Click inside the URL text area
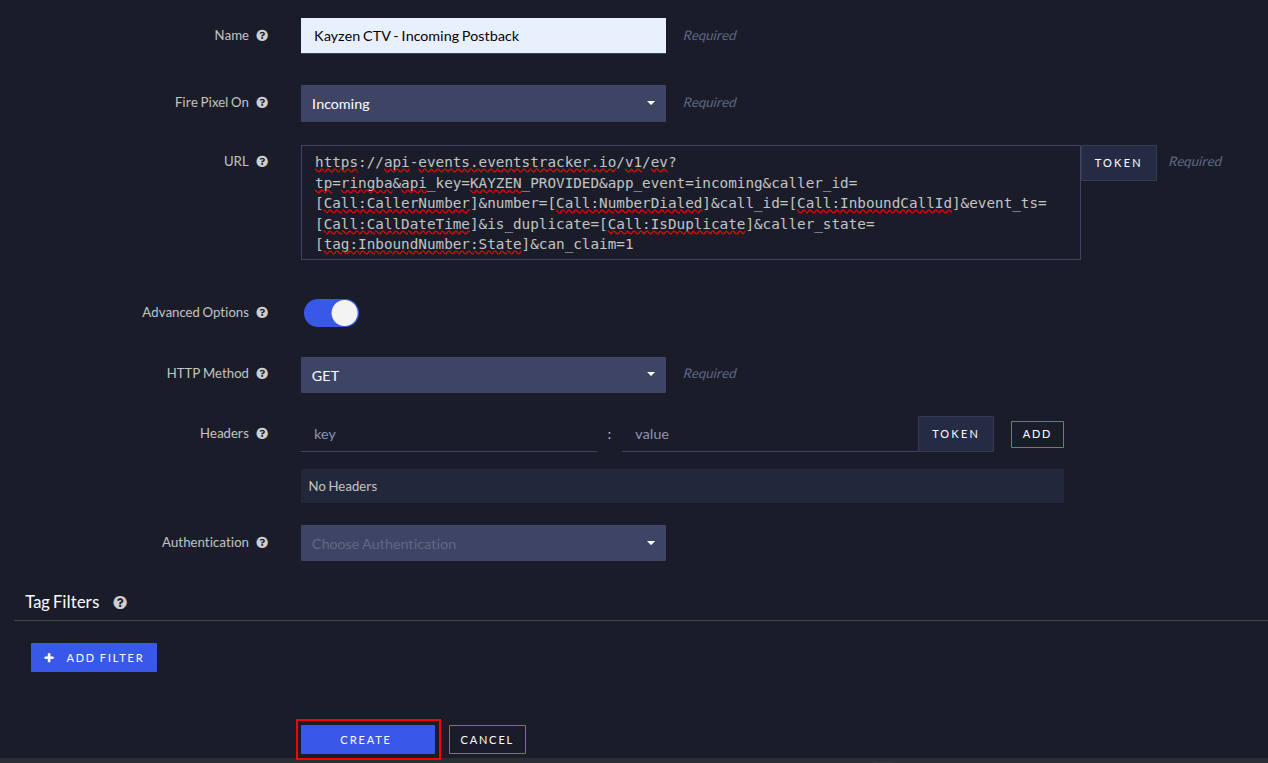This screenshot has width=1268, height=763. click(x=690, y=203)
